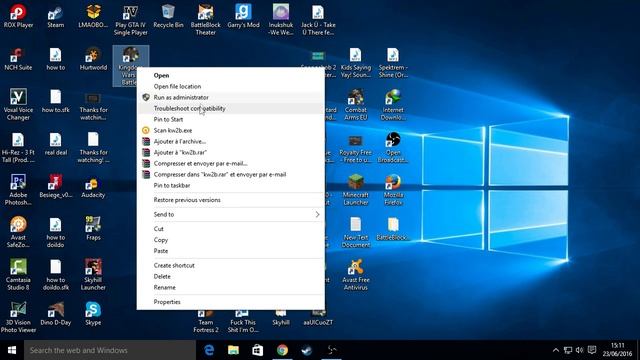This screenshot has width=640, height=360.
Task: Select Team Fortress 2 desktop icon
Action: point(205,322)
